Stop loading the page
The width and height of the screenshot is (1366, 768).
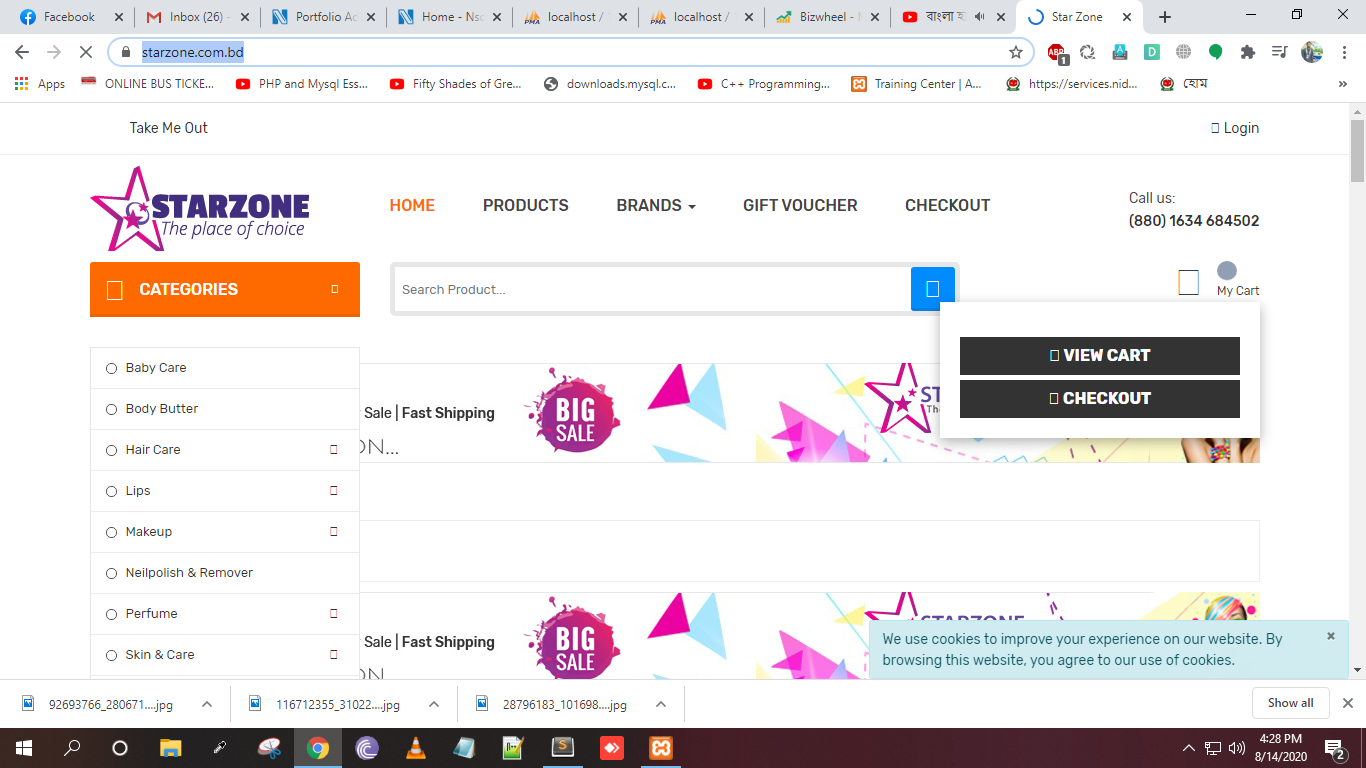click(x=86, y=52)
